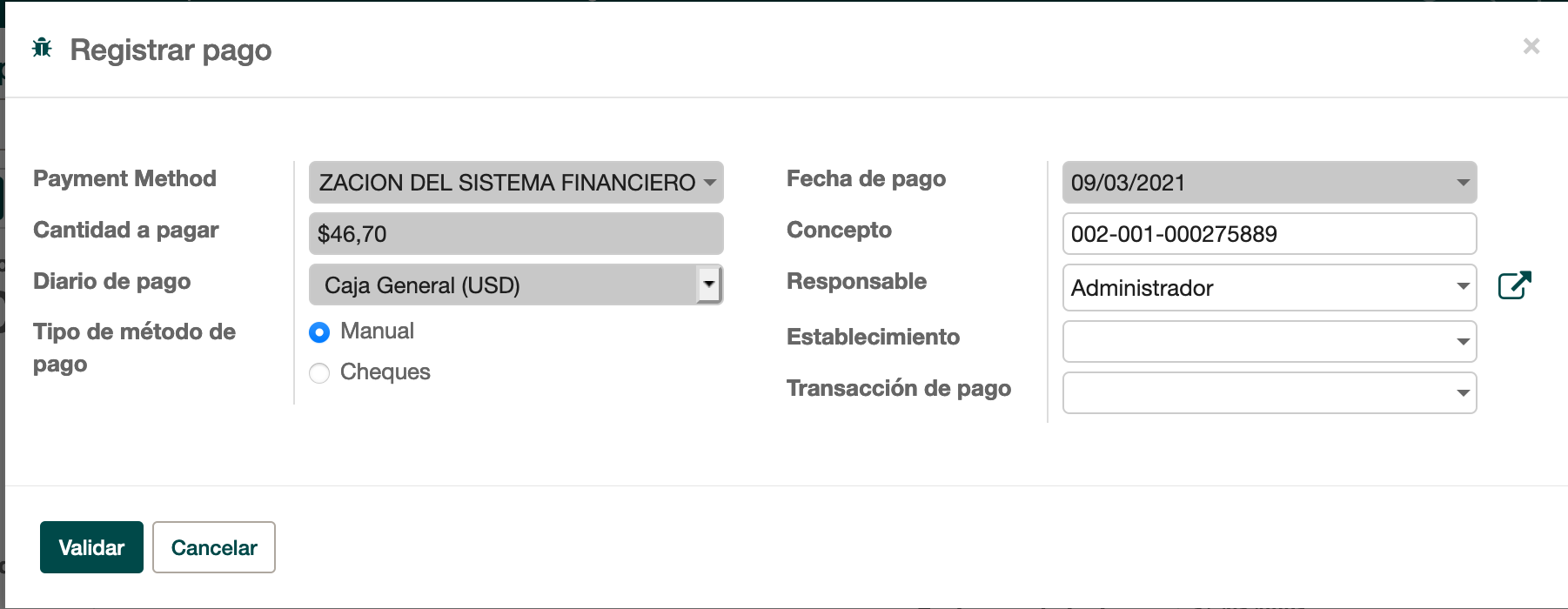
Task: Open the Establecimiento dropdown
Action: (1463, 342)
